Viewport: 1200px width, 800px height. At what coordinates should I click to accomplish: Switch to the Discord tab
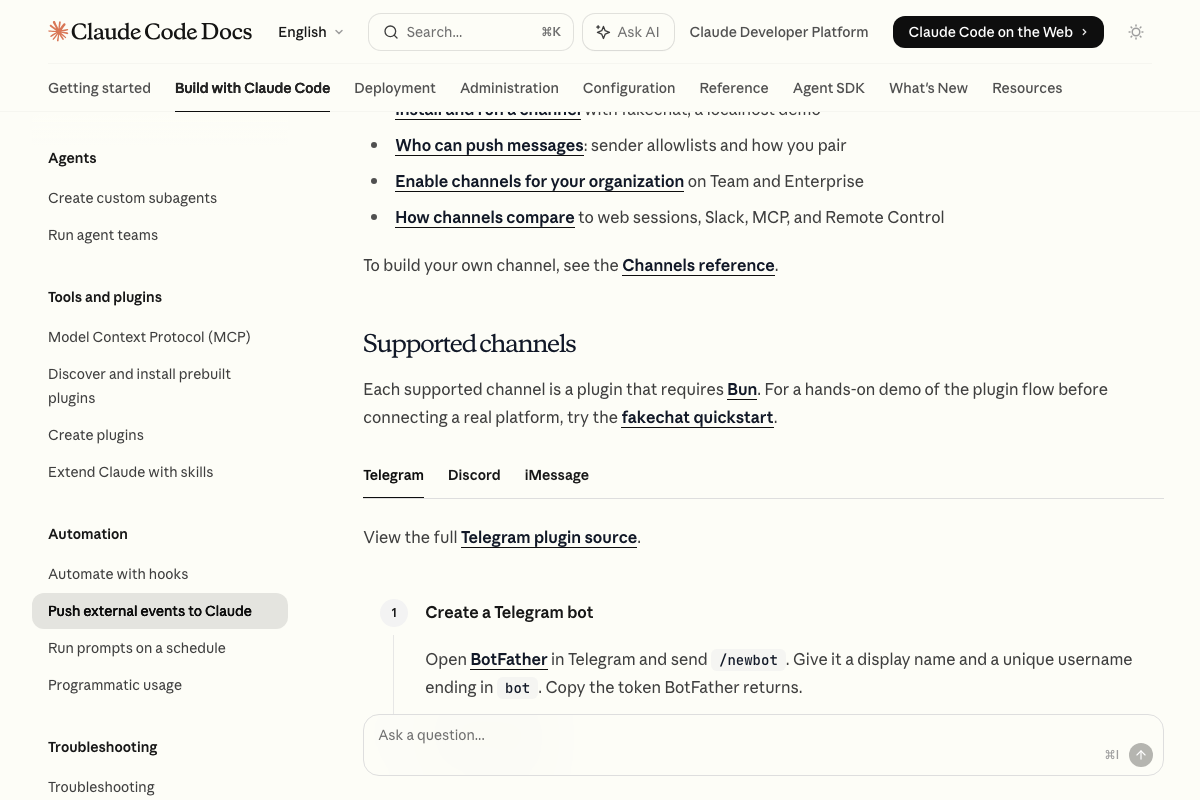474,475
